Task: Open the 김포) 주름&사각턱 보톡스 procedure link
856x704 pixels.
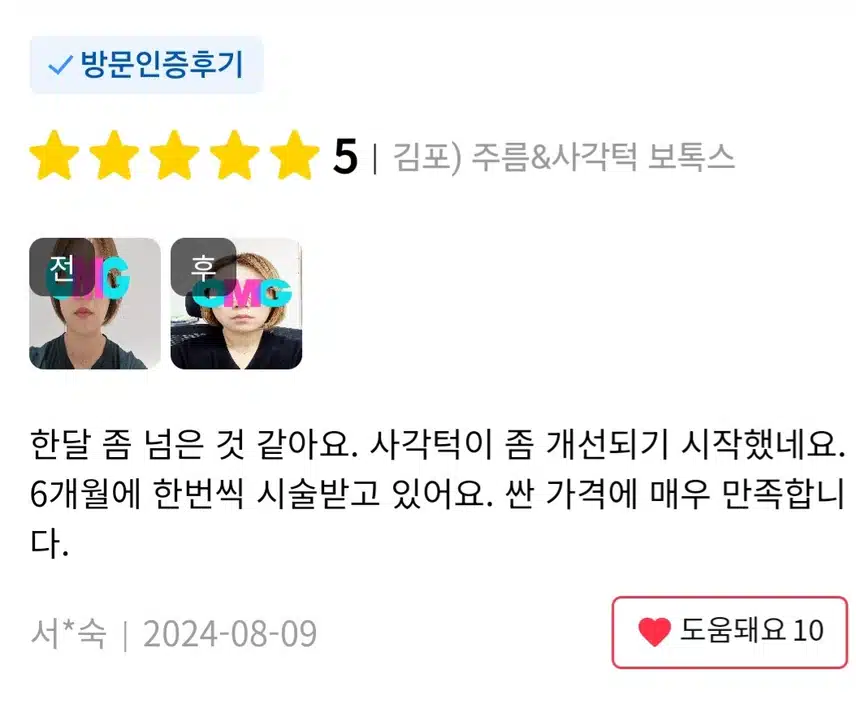Action: (x=563, y=157)
